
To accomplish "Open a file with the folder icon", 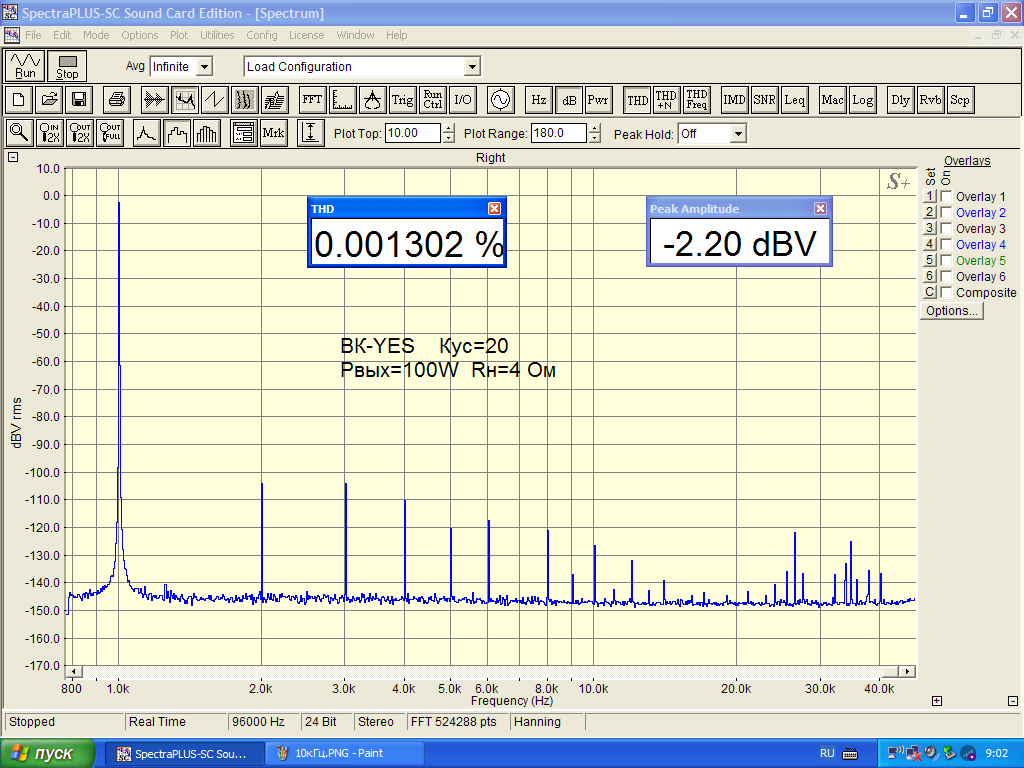I will point(49,100).
